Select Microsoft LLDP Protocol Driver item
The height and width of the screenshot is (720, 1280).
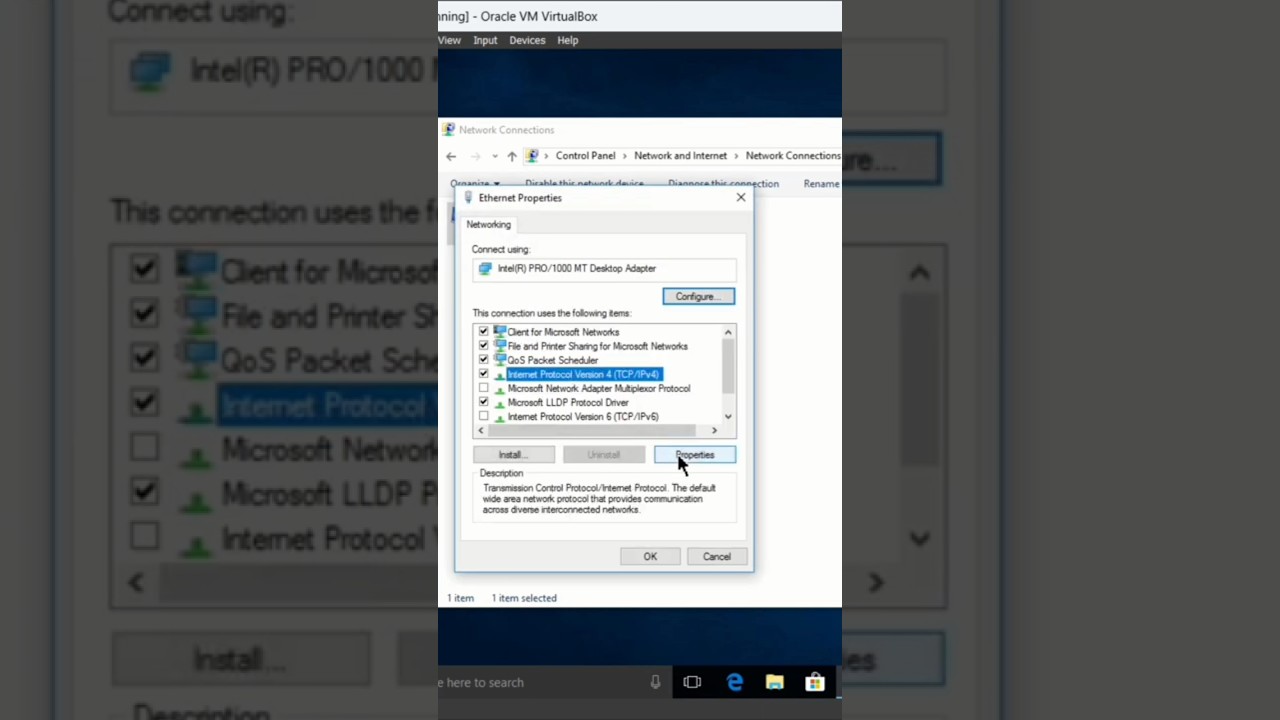click(x=568, y=402)
